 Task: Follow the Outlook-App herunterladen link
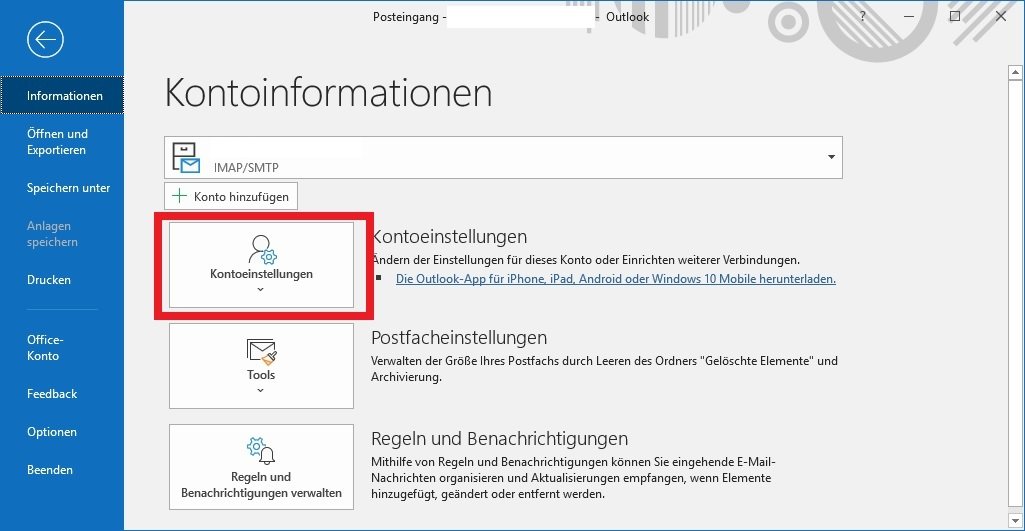pos(616,279)
